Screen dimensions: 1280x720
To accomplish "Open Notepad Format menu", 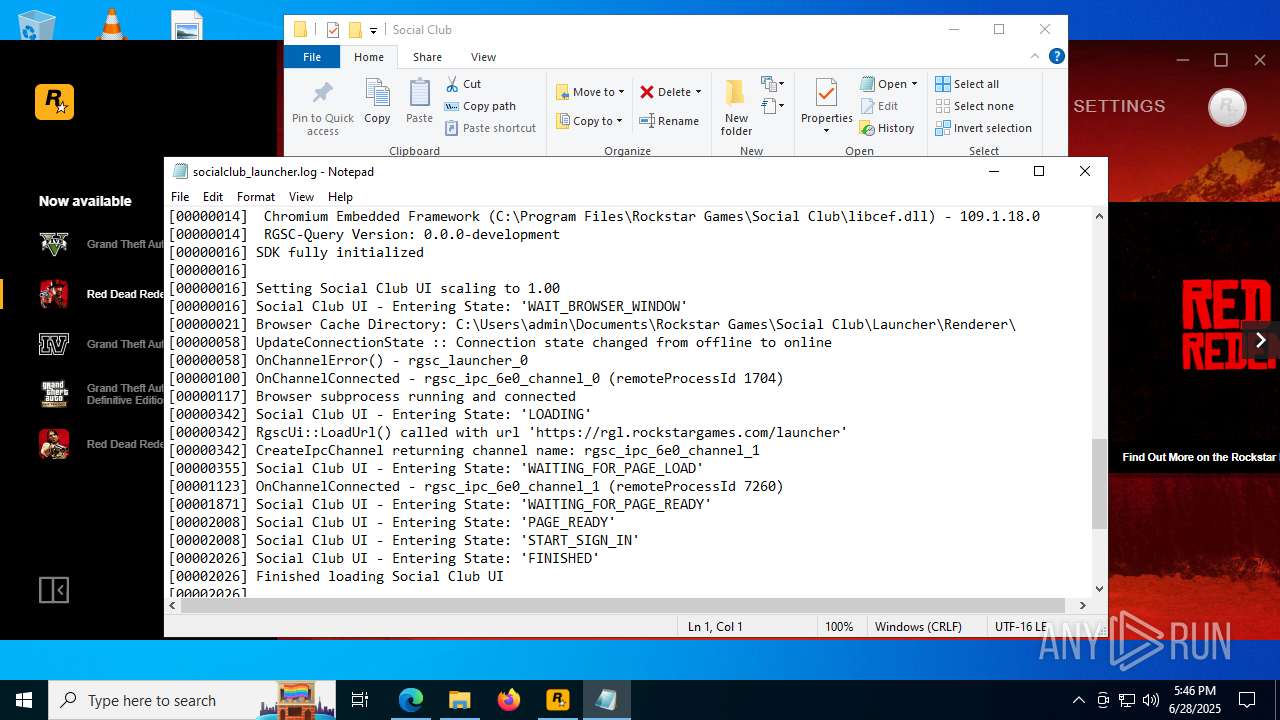I will pyautogui.click(x=256, y=197).
